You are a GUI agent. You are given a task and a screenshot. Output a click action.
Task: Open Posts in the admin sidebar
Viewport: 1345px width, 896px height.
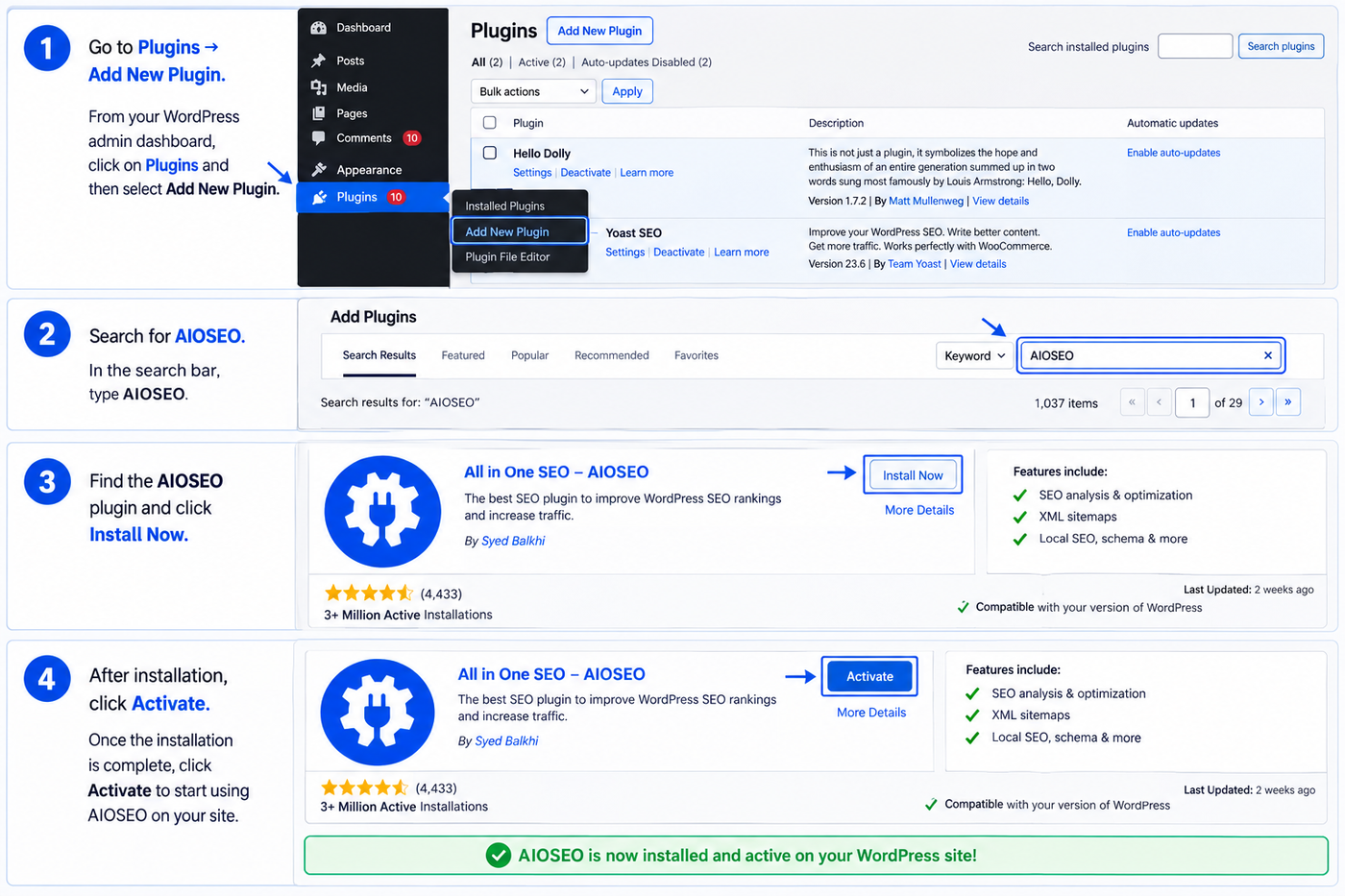(x=351, y=61)
